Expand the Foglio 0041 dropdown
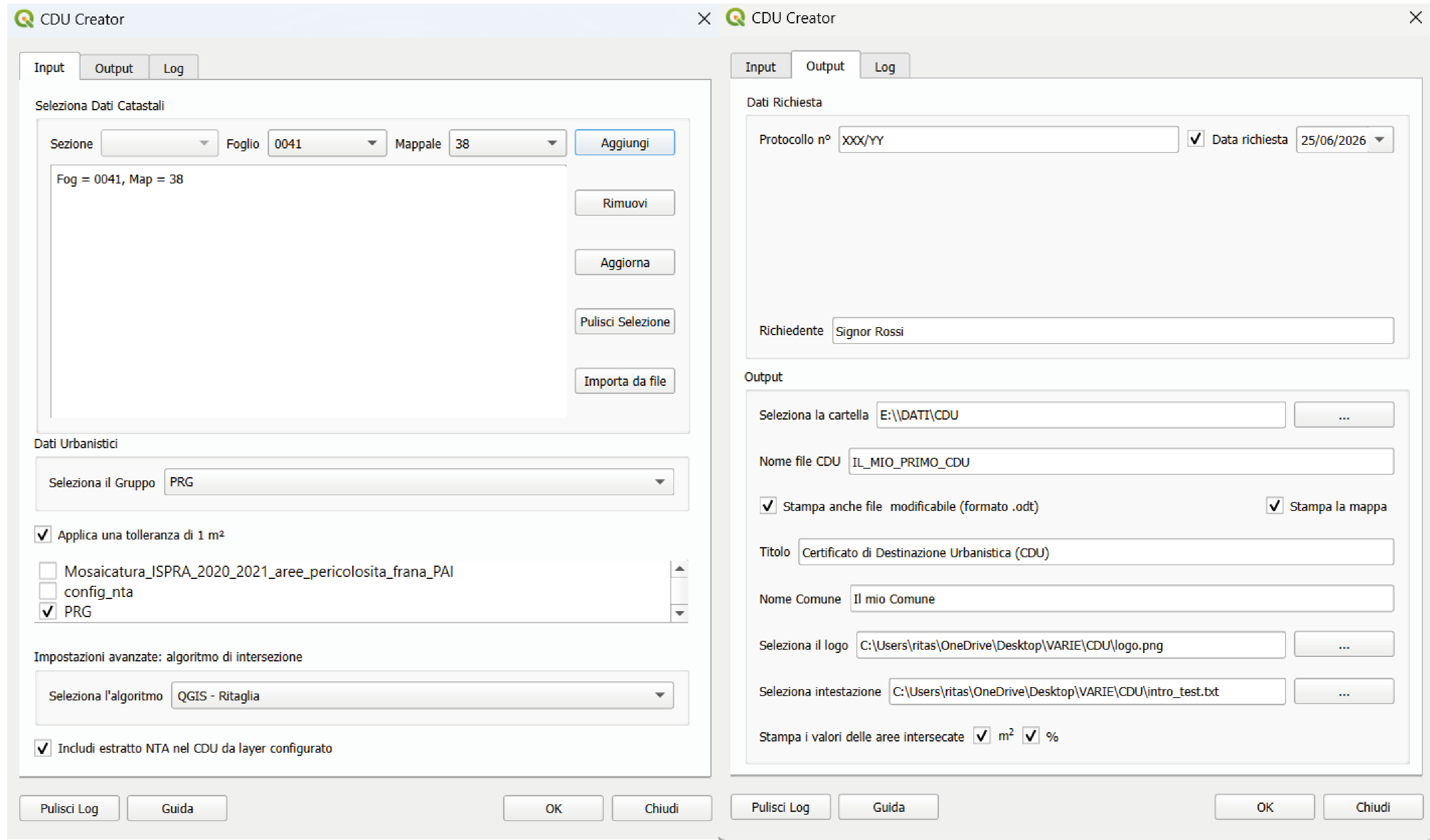 click(327, 143)
